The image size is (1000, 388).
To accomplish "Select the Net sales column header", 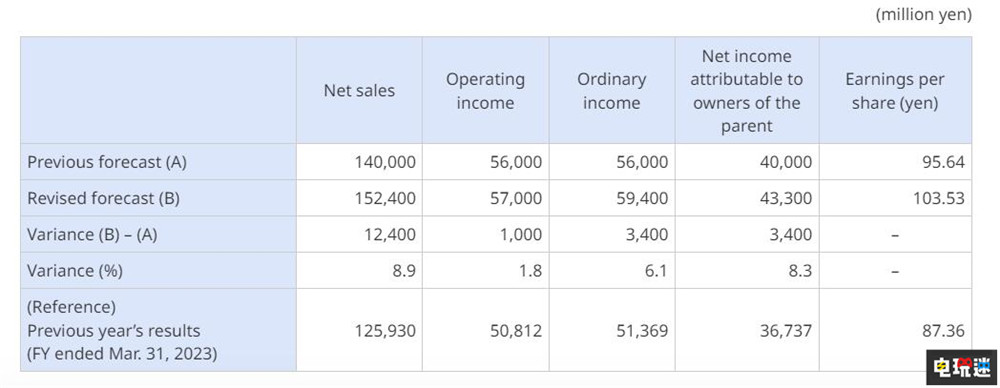I will tap(359, 91).
